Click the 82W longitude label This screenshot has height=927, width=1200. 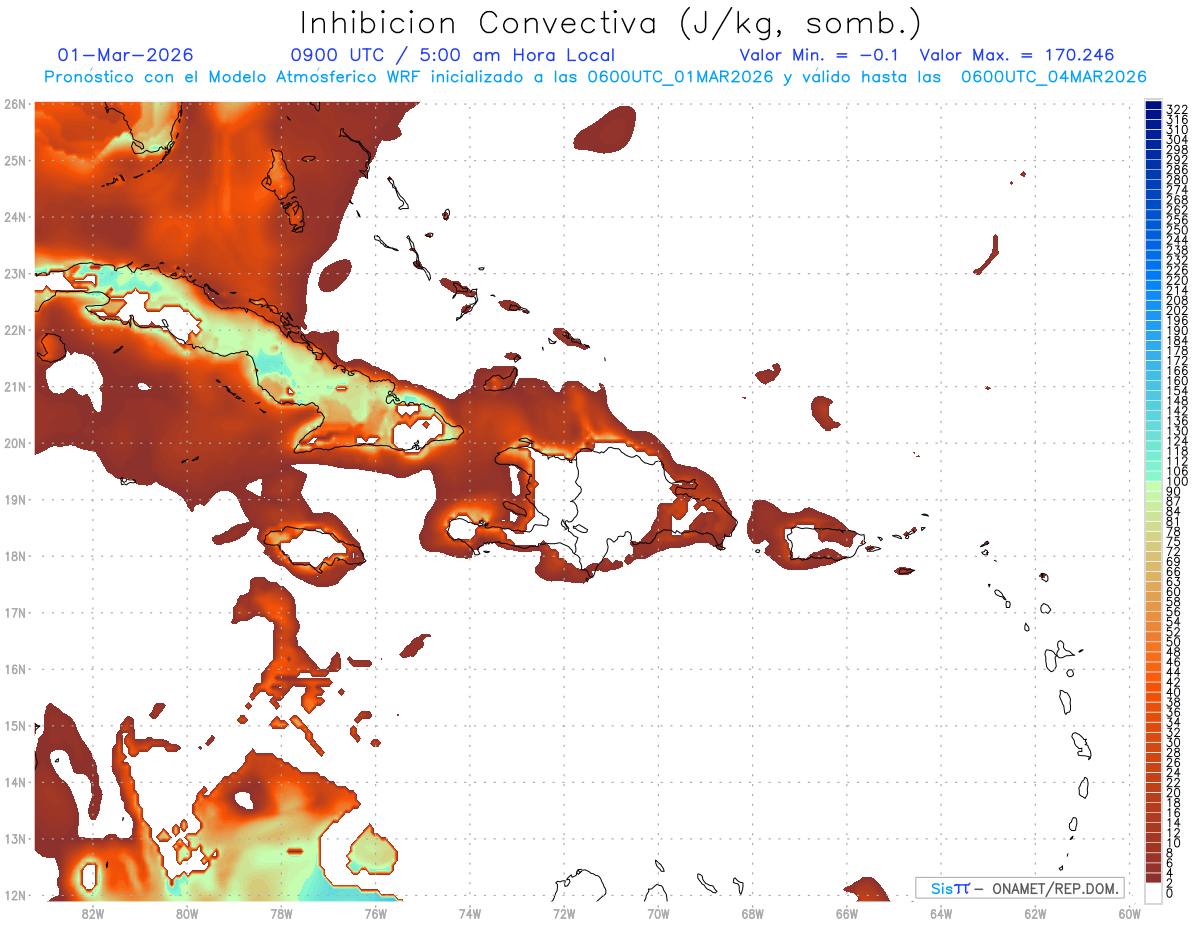click(93, 912)
